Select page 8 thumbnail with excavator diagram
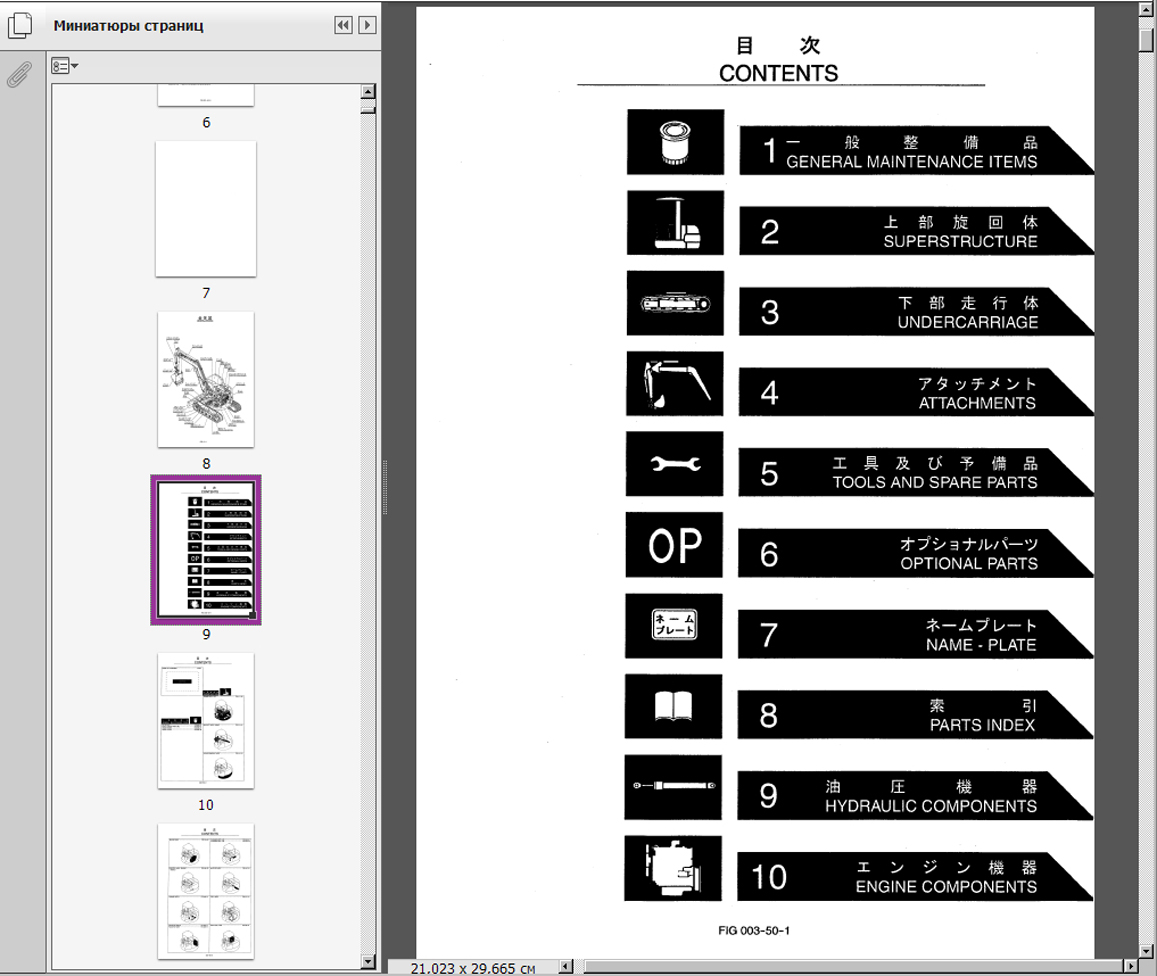 coord(206,380)
